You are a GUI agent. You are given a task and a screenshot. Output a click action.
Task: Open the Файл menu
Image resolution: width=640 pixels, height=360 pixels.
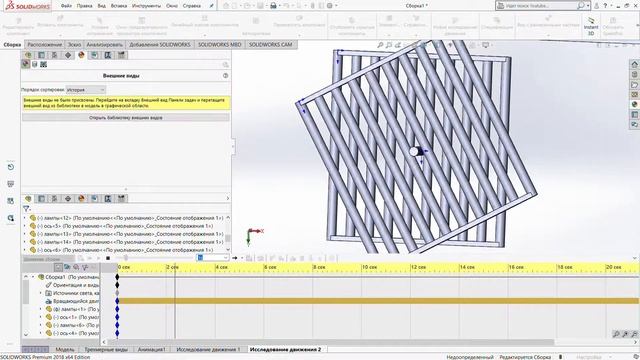coord(66,6)
